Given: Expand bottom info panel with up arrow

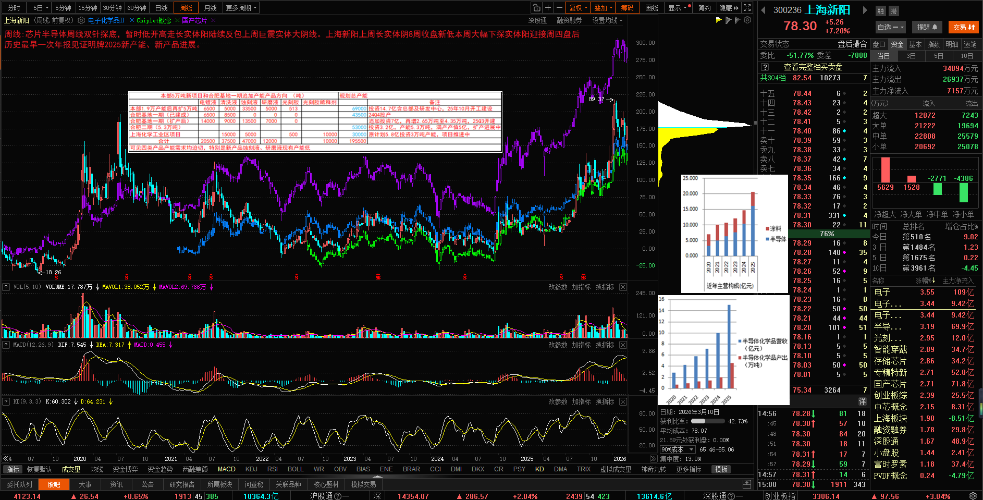Looking at the screenshot, I should [377, 477].
